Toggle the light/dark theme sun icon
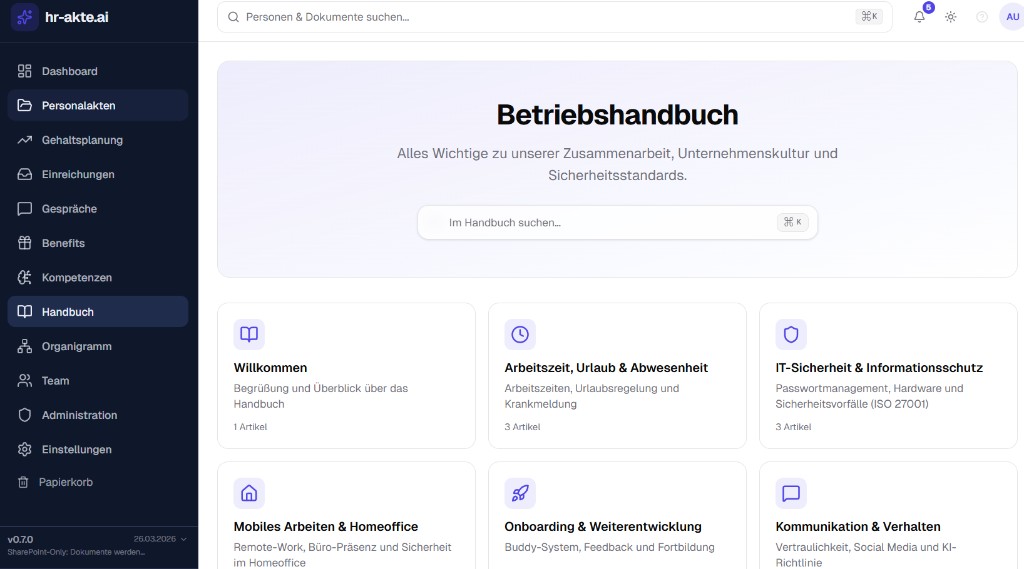This screenshot has width=1024, height=569. [x=951, y=17]
